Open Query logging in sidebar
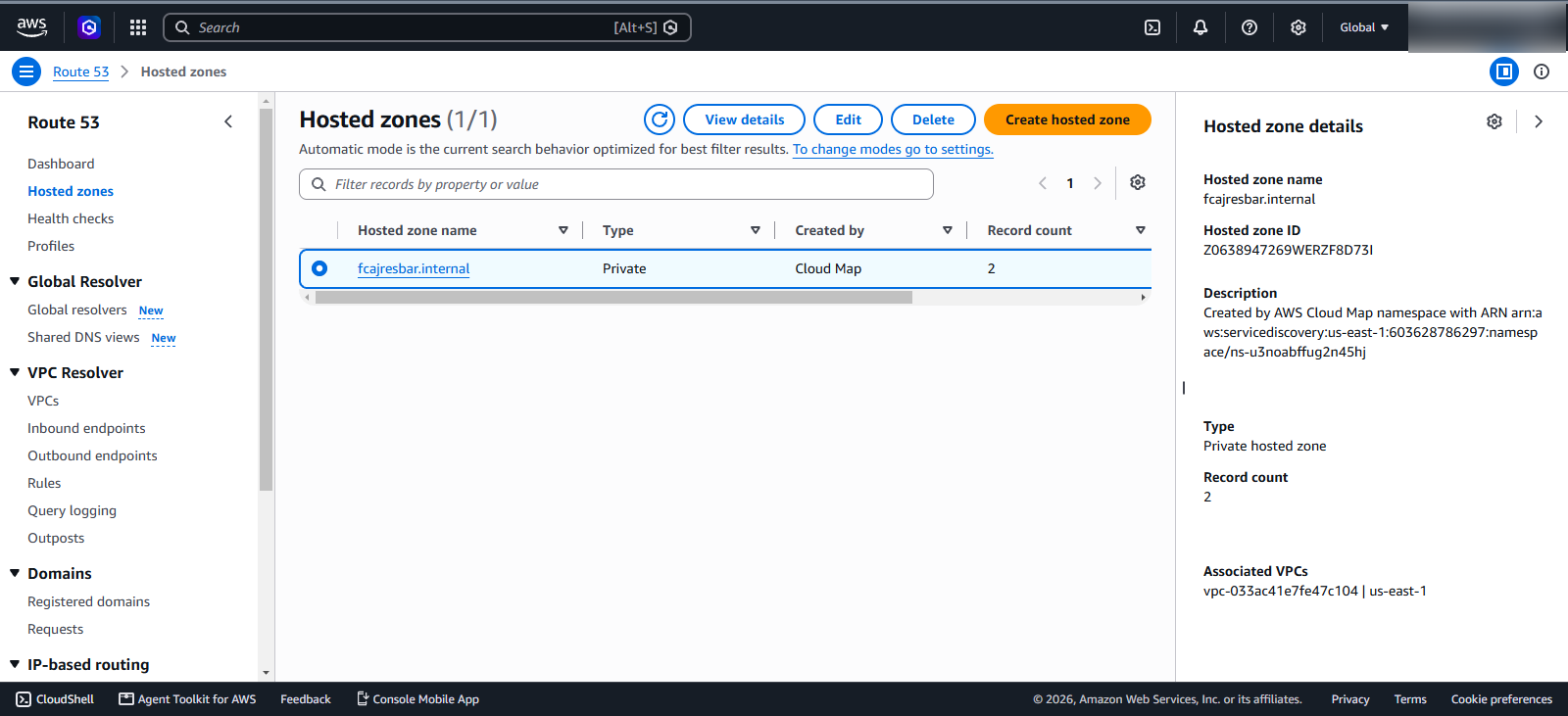 point(72,510)
